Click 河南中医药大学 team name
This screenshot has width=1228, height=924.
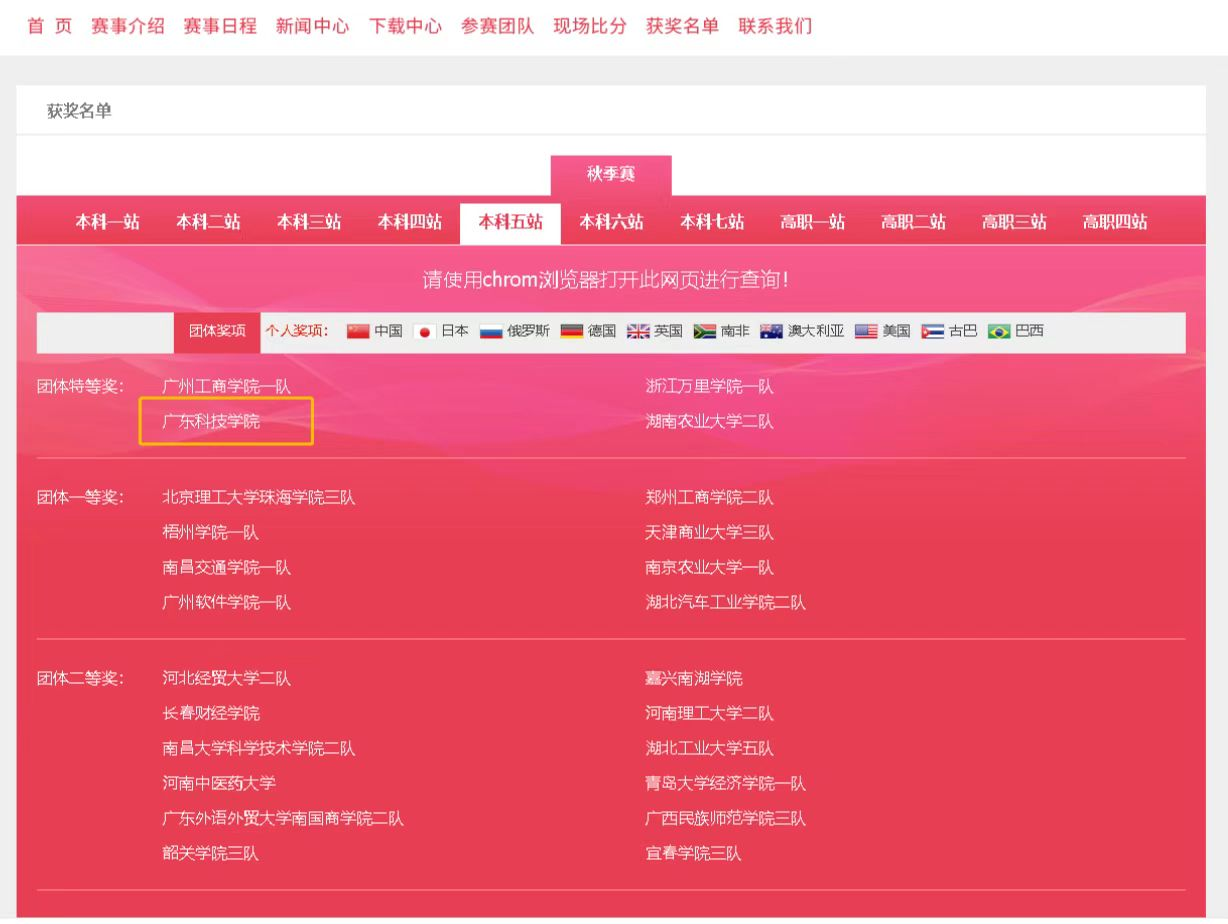[219, 783]
